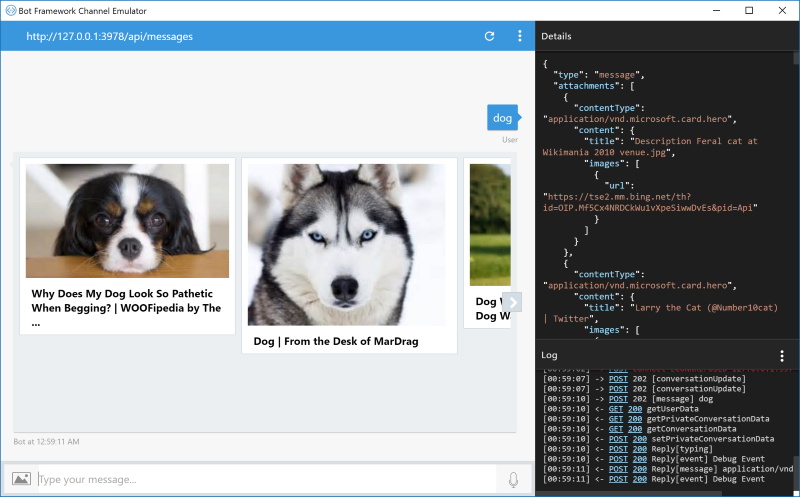Open the emulator settings kebab menu

tap(519, 36)
